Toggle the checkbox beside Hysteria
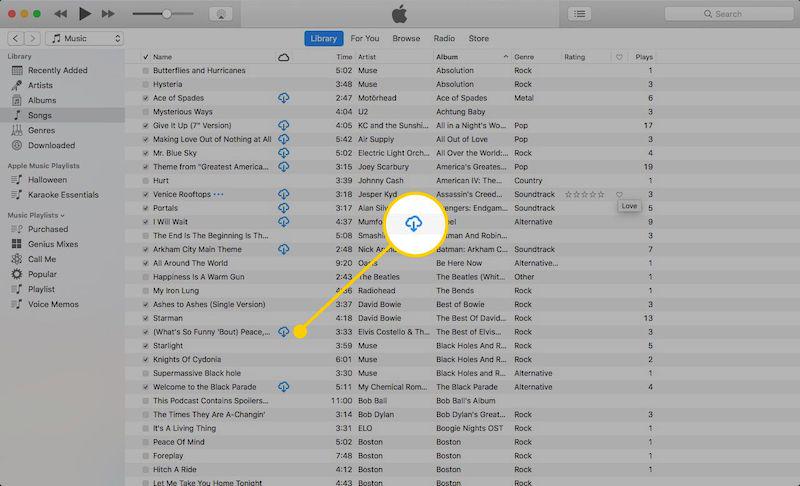This screenshot has height=486, width=800. (146, 85)
